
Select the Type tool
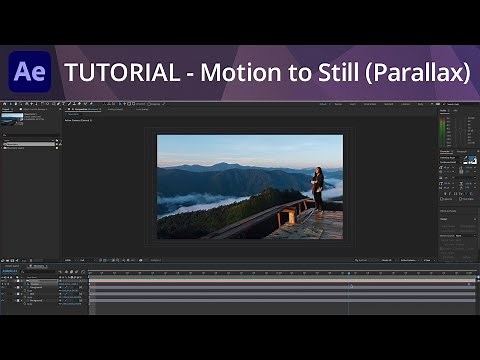click(x=63, y=104)
